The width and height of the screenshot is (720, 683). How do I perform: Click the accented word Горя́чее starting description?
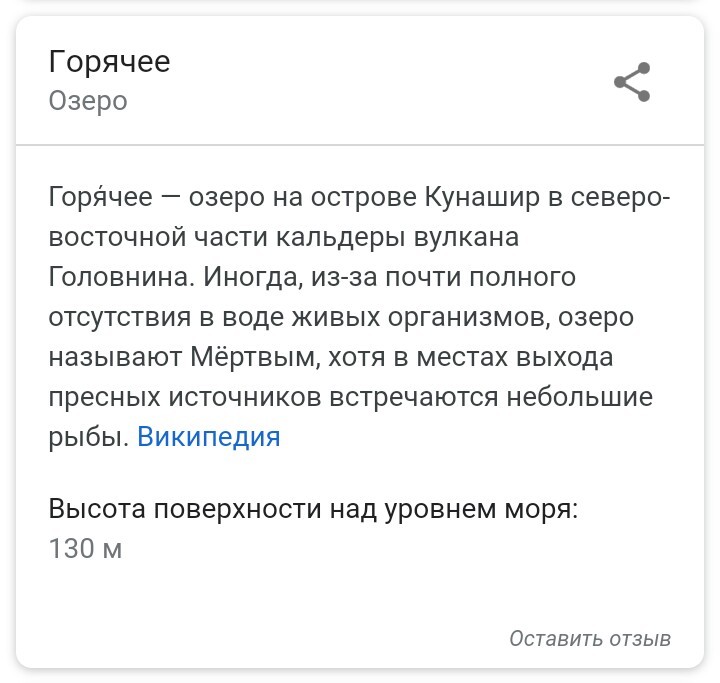[x=101, y=197]
